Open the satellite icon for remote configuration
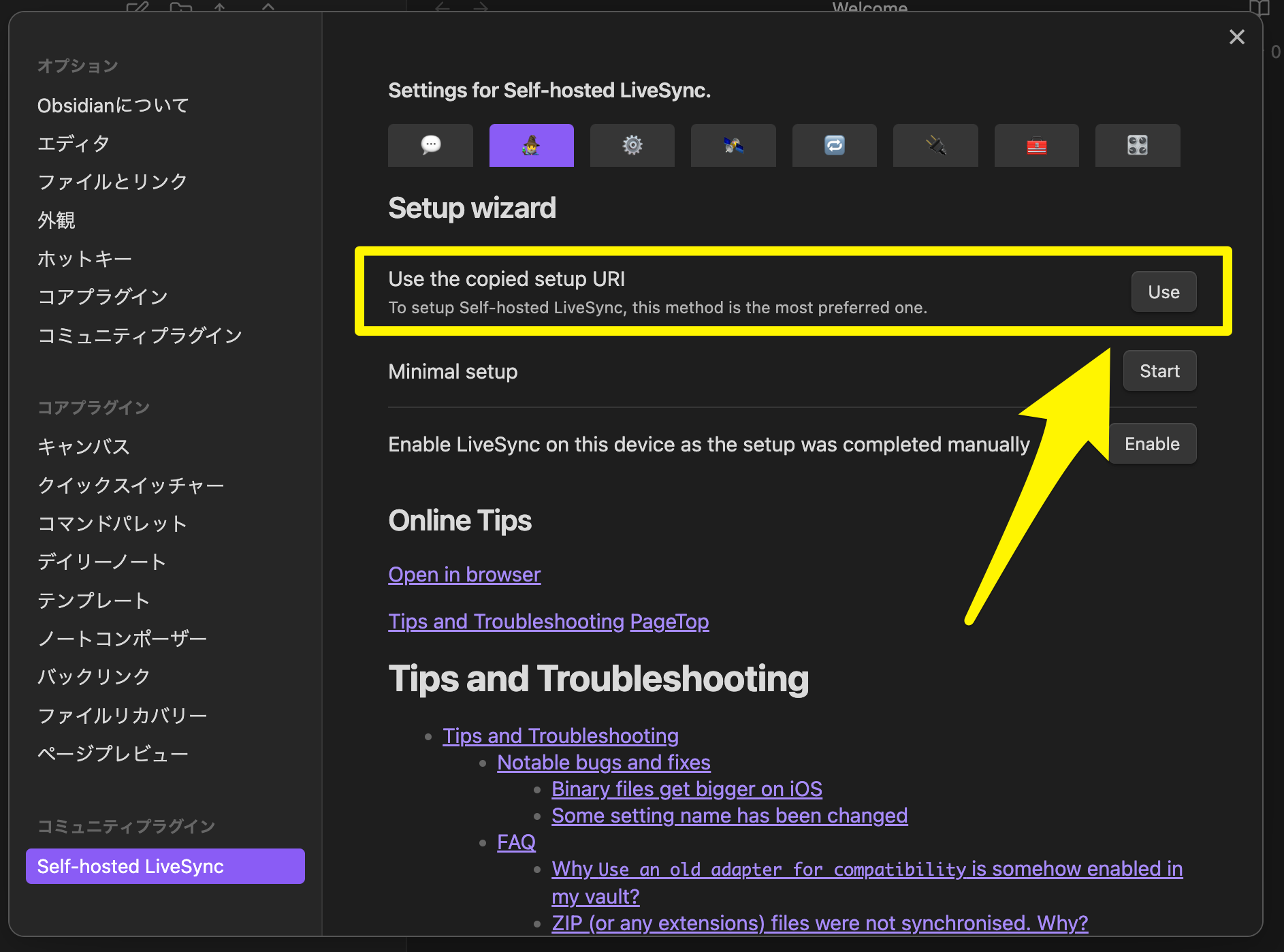Screen dimensions: 1284x952 click(733, 145)
